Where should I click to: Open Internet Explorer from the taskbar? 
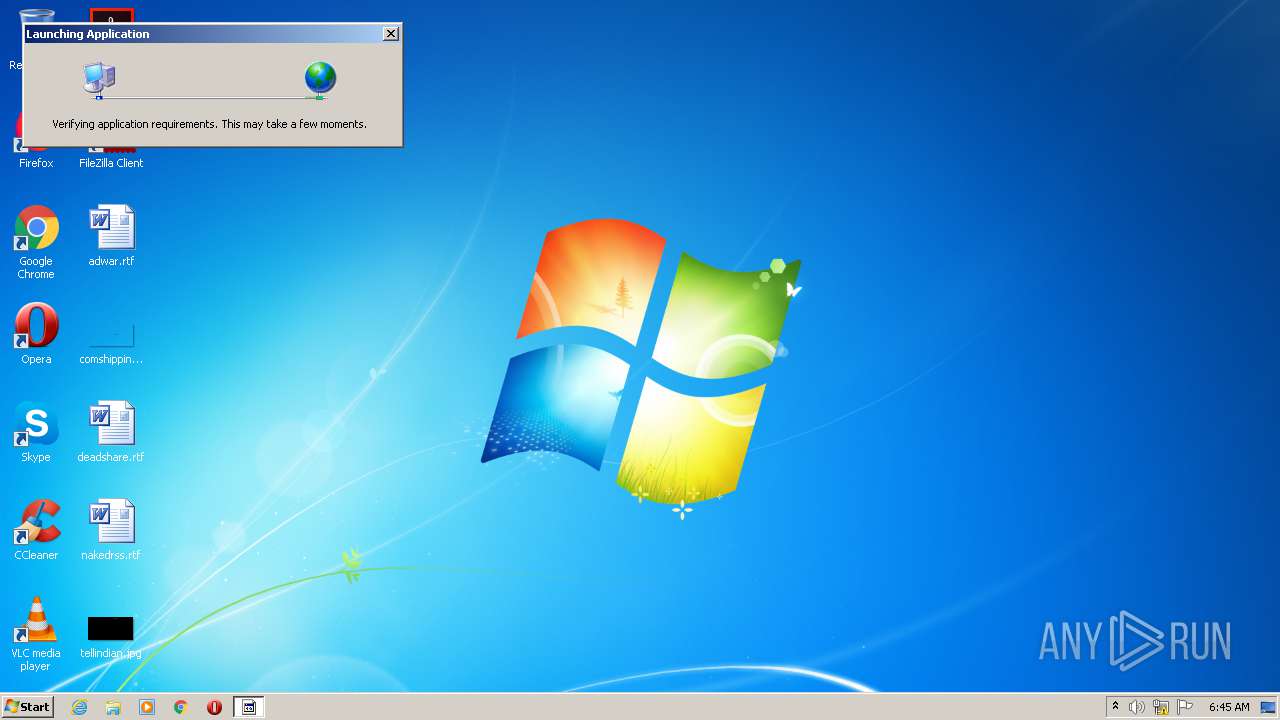click(79, 707)
